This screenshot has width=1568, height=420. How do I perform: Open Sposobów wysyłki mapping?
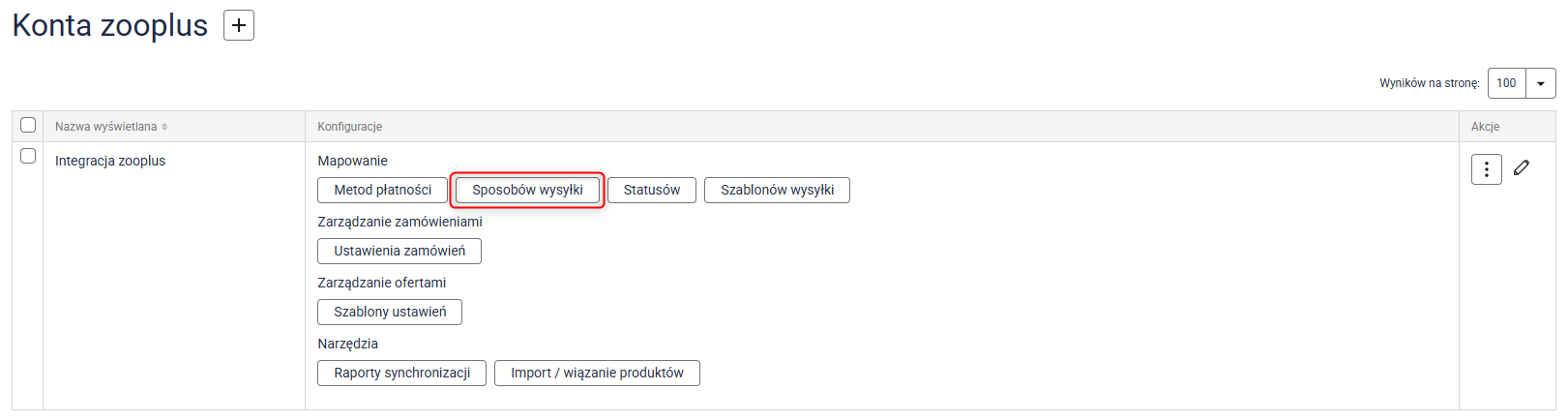coord(527,190)
